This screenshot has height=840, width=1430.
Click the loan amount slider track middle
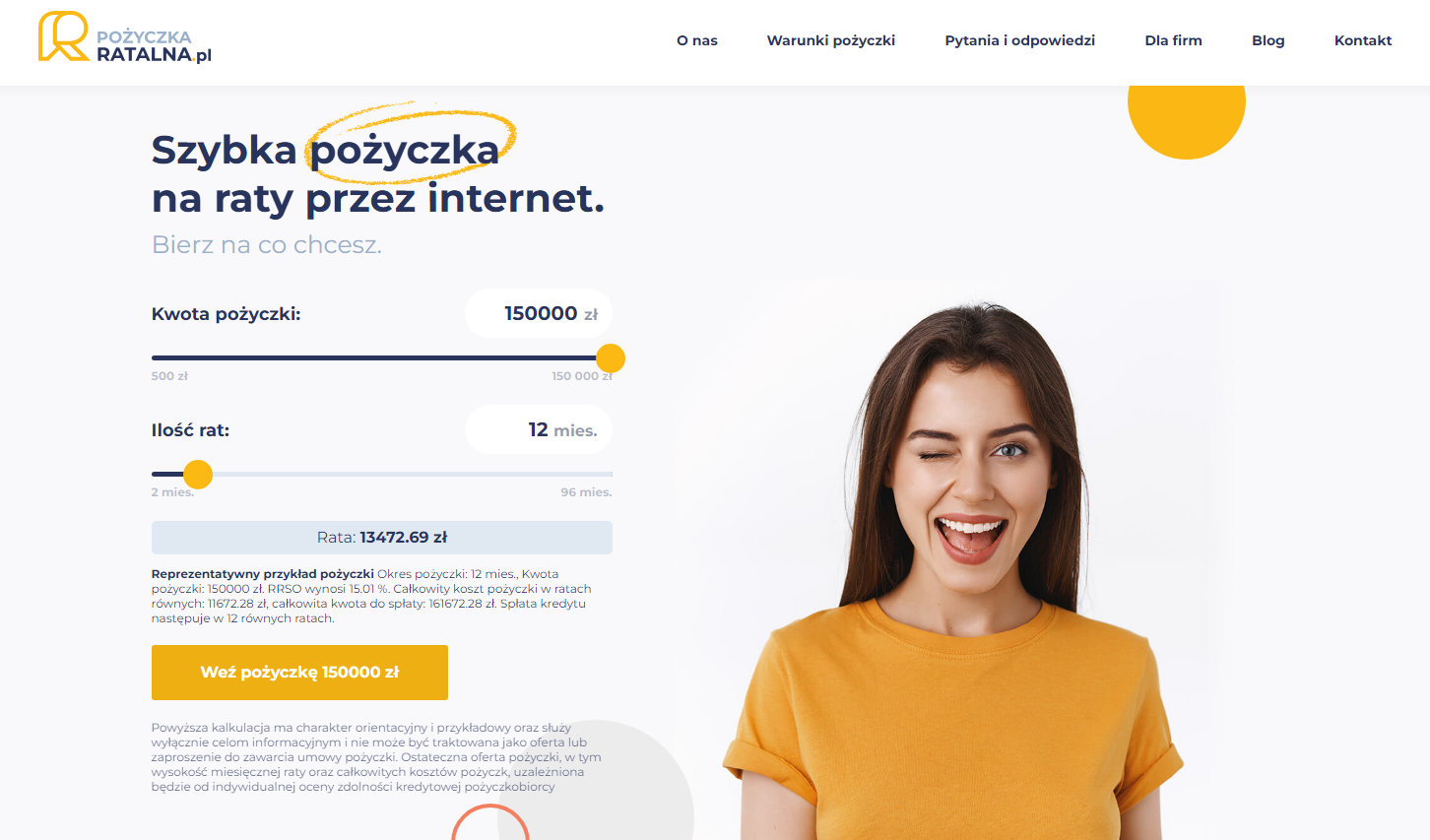(x=381, y=358)
